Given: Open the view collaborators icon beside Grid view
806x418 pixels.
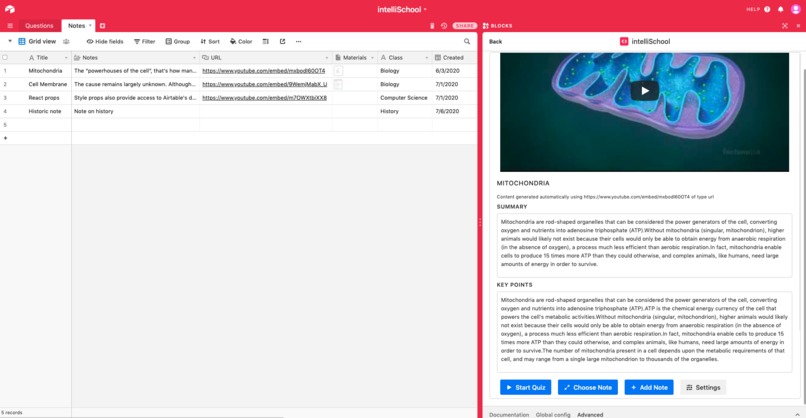Looking at the screenshot, I should 66,42.
